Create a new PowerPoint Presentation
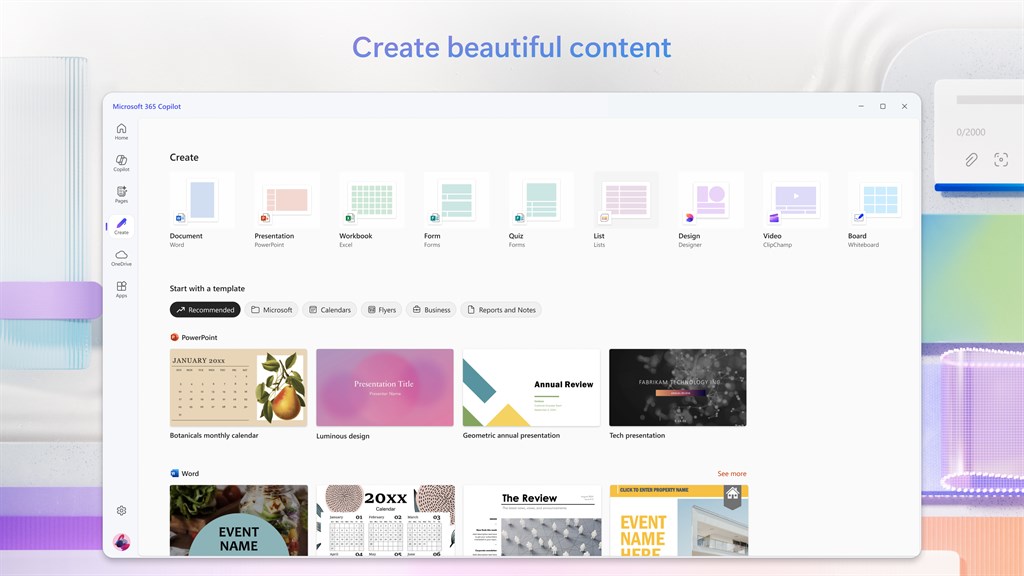Viewport: 1024px width, 576px height. [x=287, y=210]
